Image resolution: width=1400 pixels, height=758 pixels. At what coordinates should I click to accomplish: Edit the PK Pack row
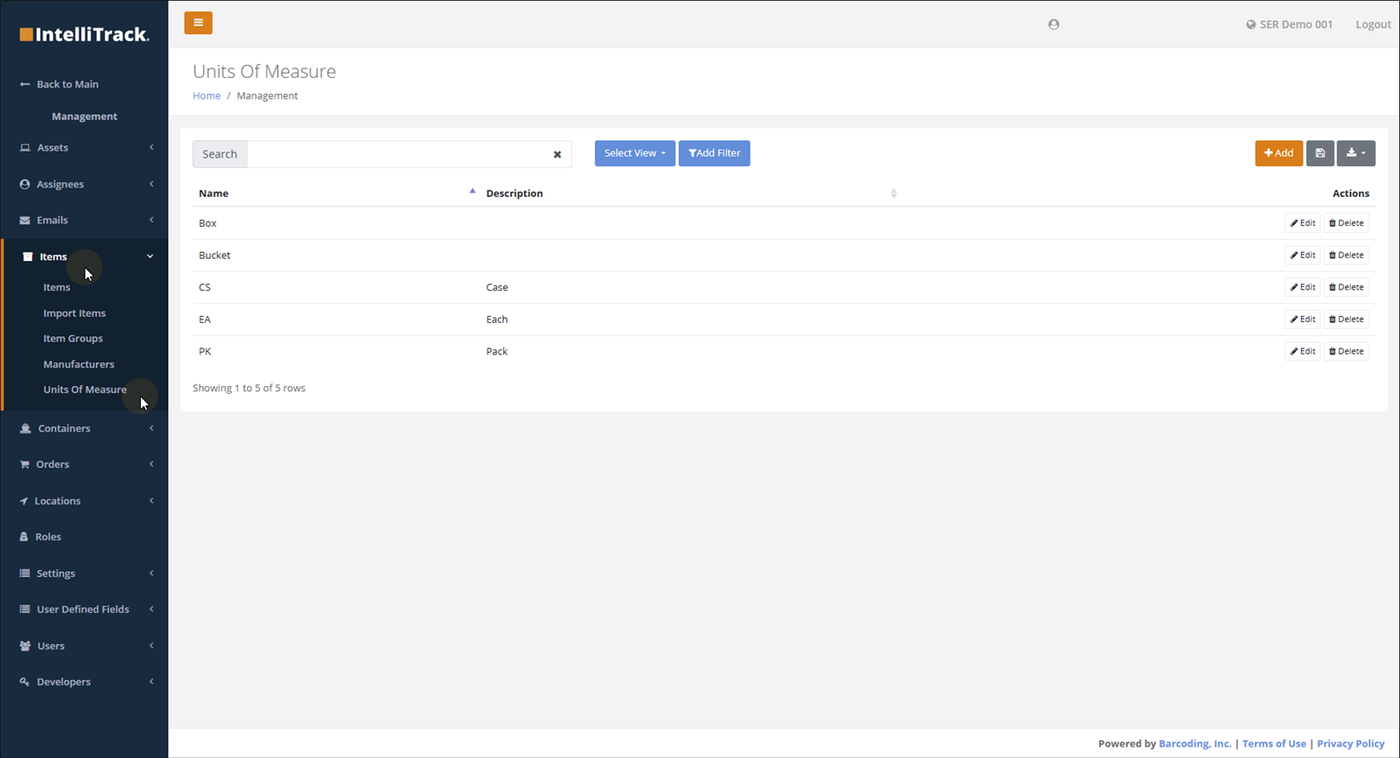(1303, 351)
